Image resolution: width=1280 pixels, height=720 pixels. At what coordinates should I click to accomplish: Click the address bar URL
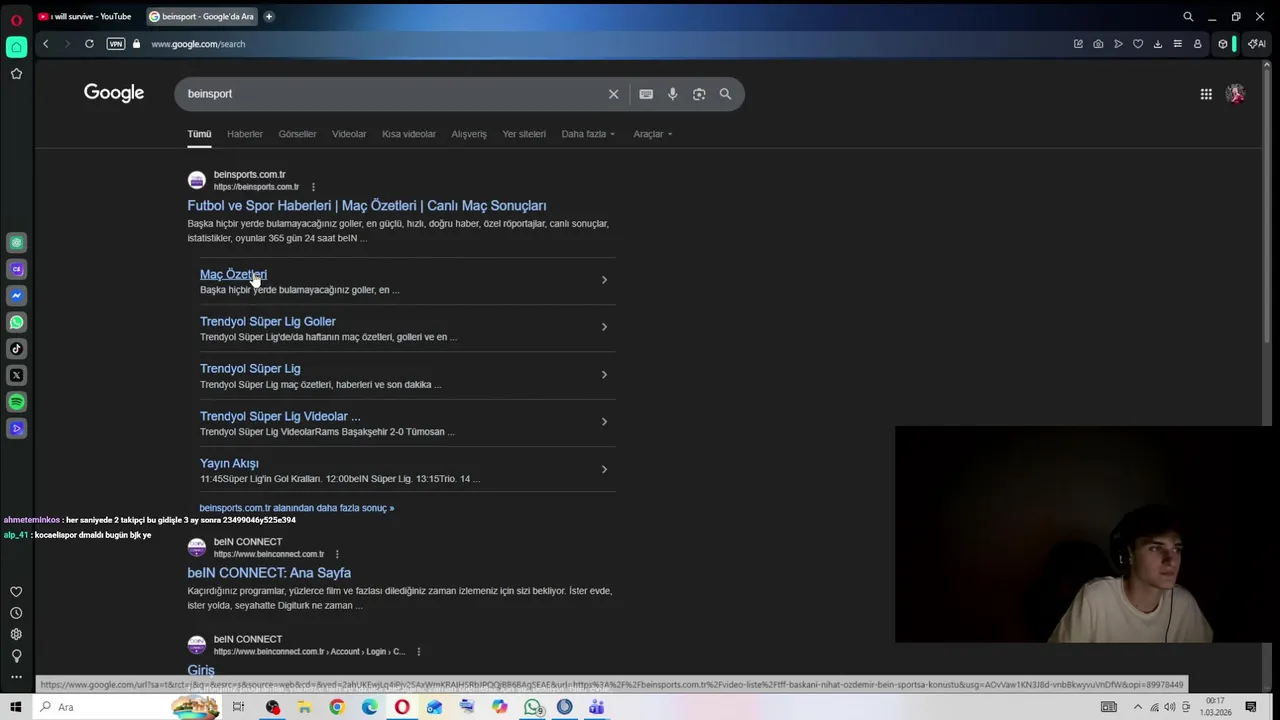[198, 44]
